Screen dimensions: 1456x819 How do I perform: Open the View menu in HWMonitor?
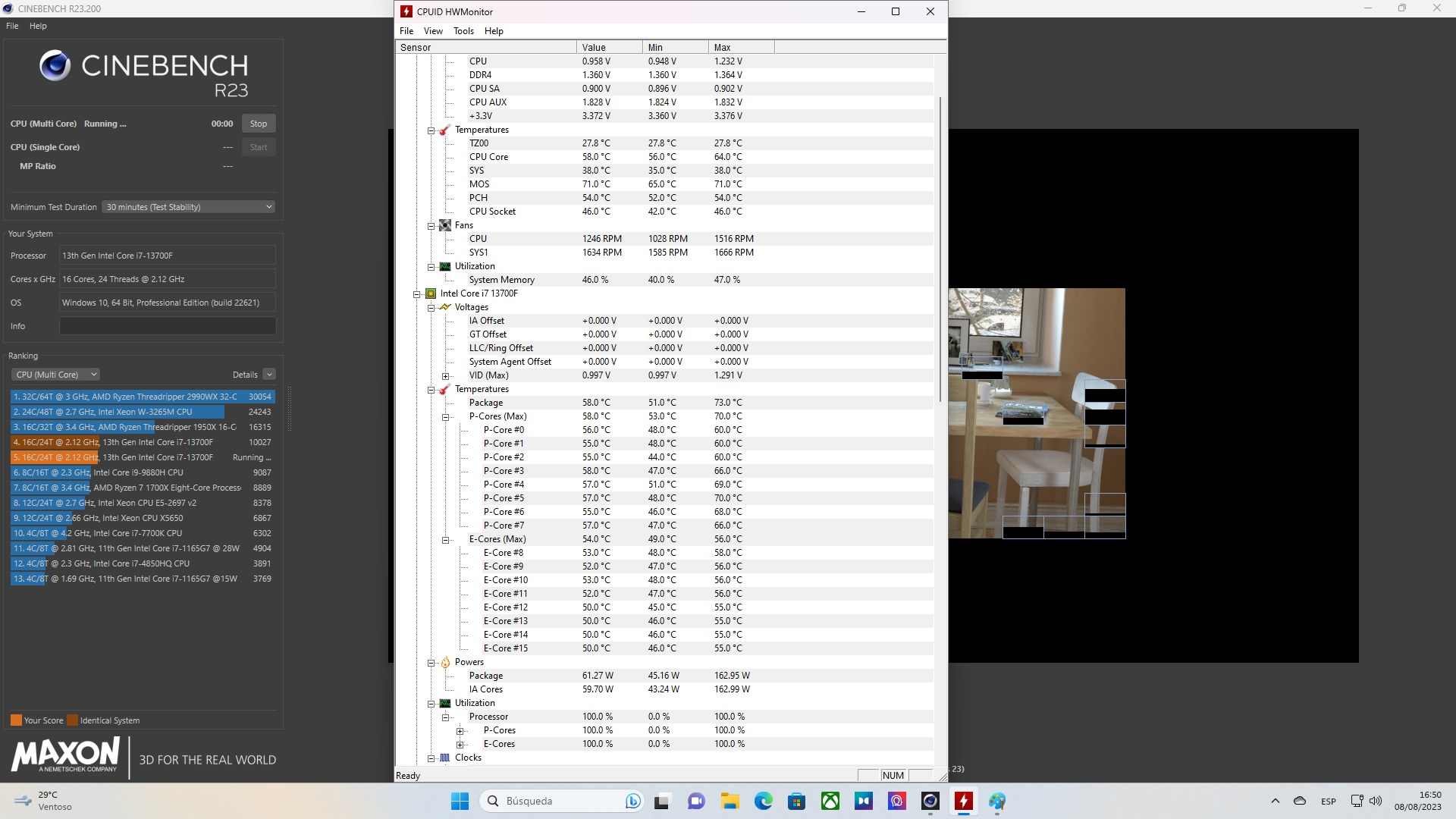(x=433, y=31)
